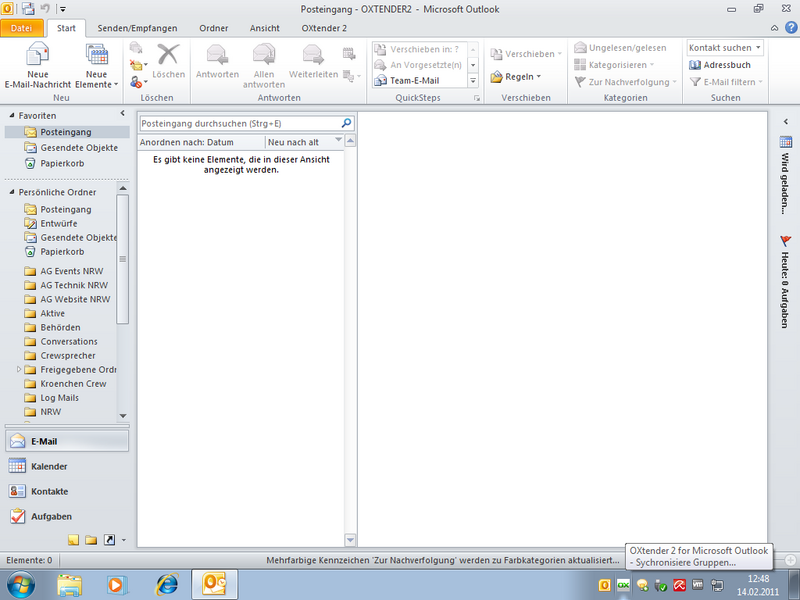Click the Windows Start button
The image size is (800, 600).
[20, 585]
